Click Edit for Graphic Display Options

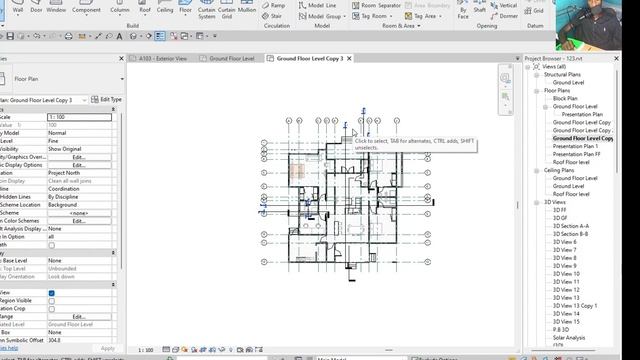79,165
